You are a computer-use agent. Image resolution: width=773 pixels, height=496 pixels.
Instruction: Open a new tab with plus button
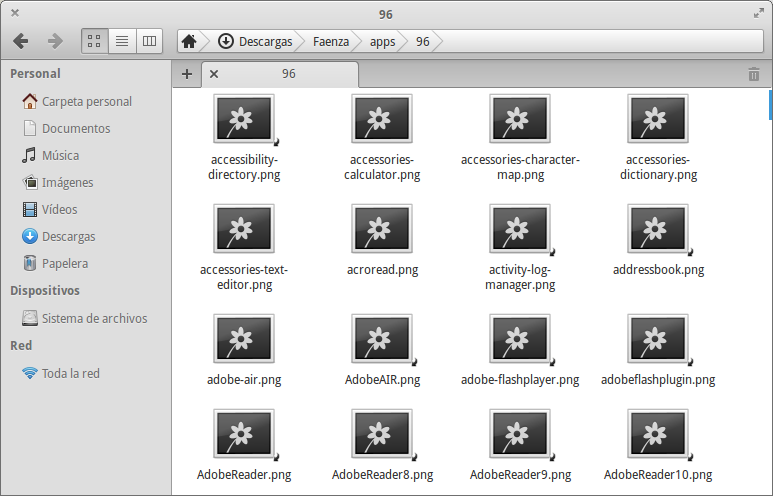pos(187,74)
